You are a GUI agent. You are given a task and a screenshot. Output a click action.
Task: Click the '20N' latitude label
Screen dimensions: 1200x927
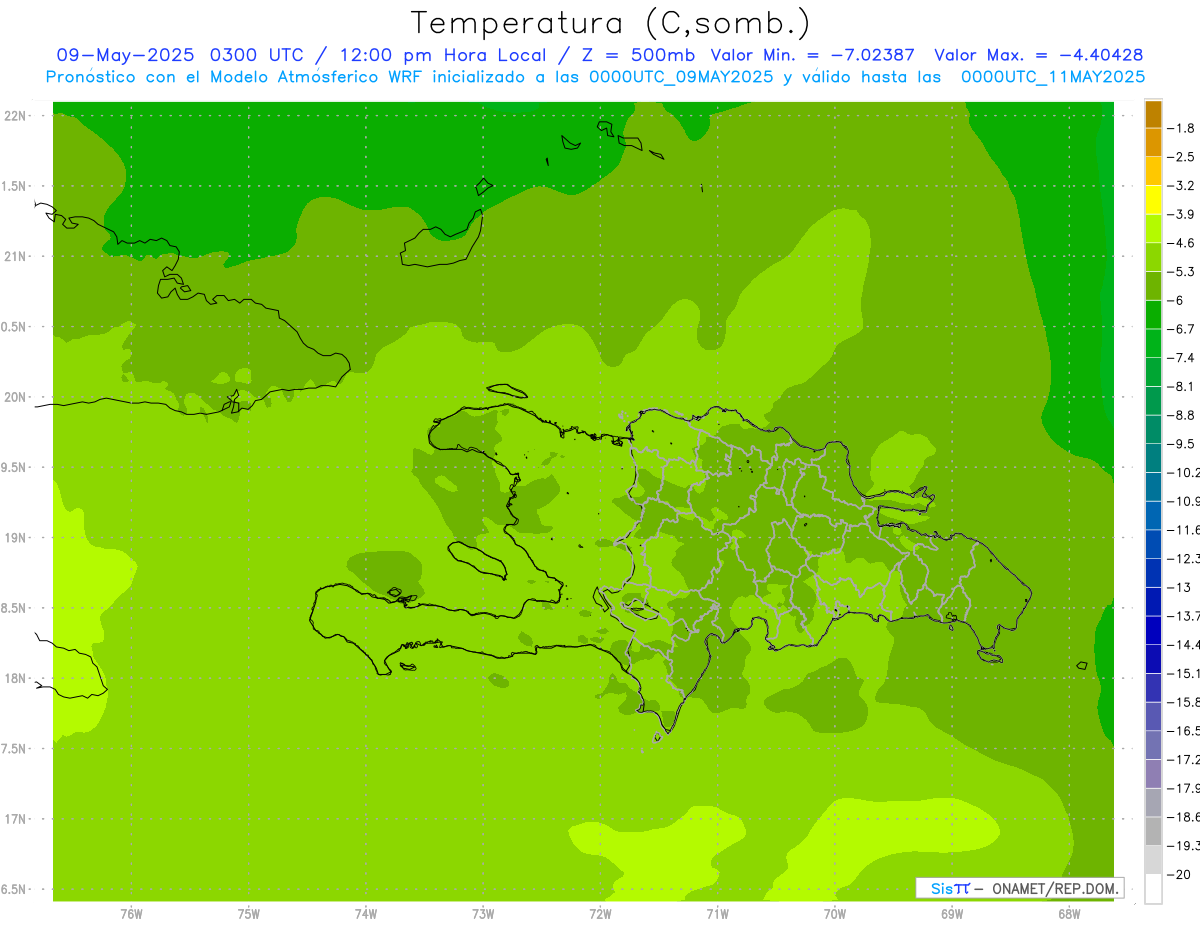(x=16, y=397)
